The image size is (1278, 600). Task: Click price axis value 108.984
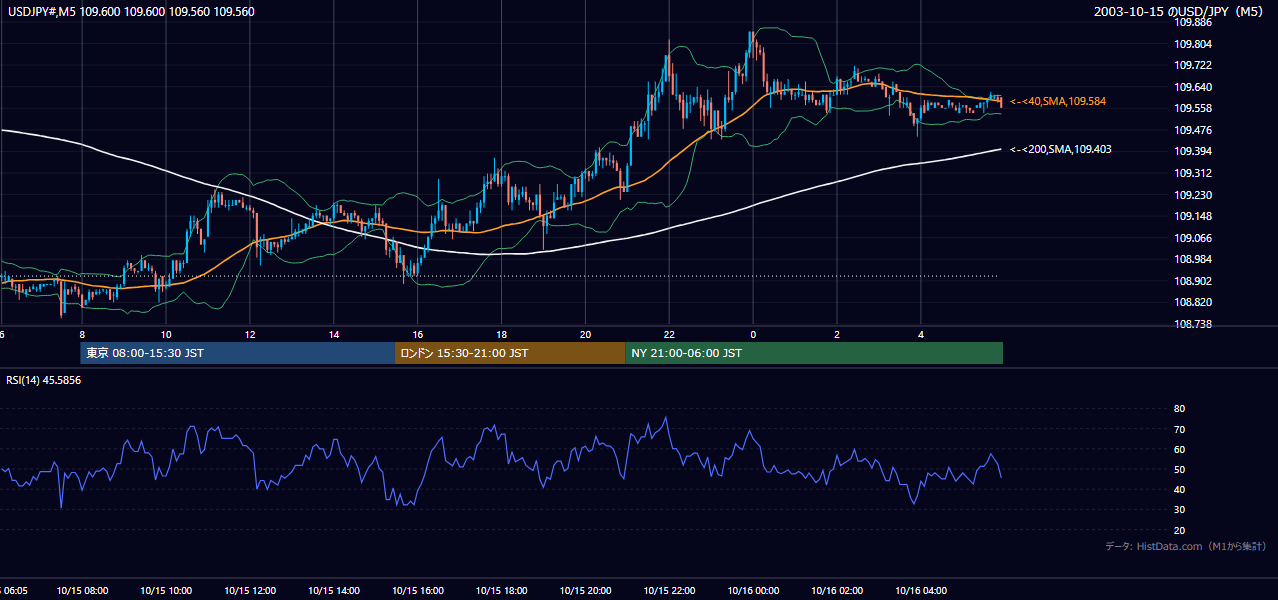(1192, 260)
